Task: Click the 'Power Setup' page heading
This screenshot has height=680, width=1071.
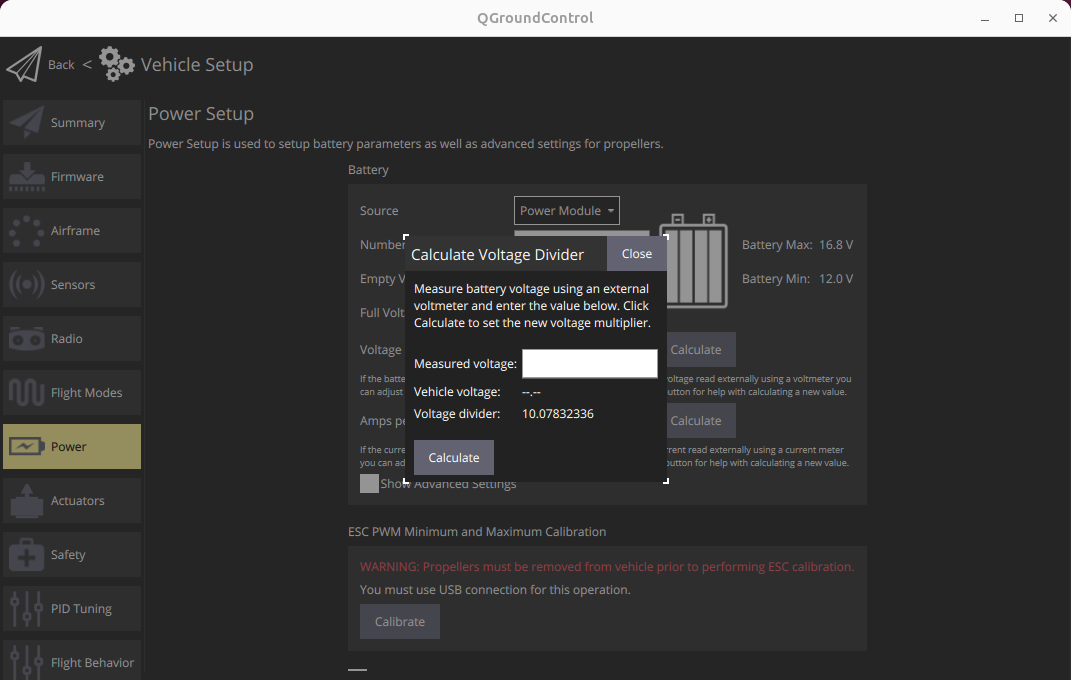Action: click(201, 114)
